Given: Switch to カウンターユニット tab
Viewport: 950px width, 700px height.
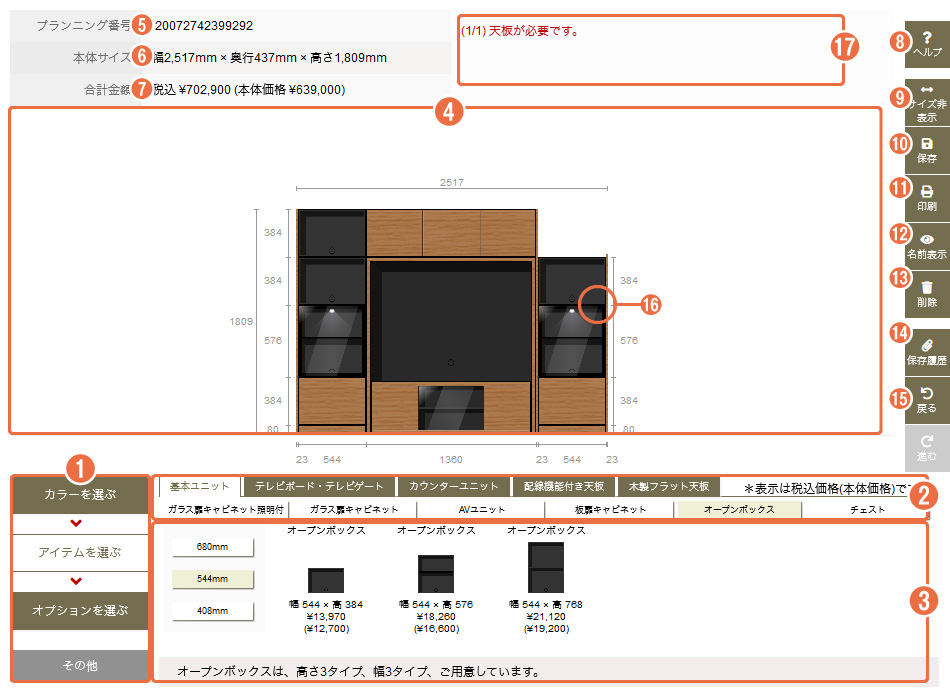Looking at the screenshot, I should point(453,487).
